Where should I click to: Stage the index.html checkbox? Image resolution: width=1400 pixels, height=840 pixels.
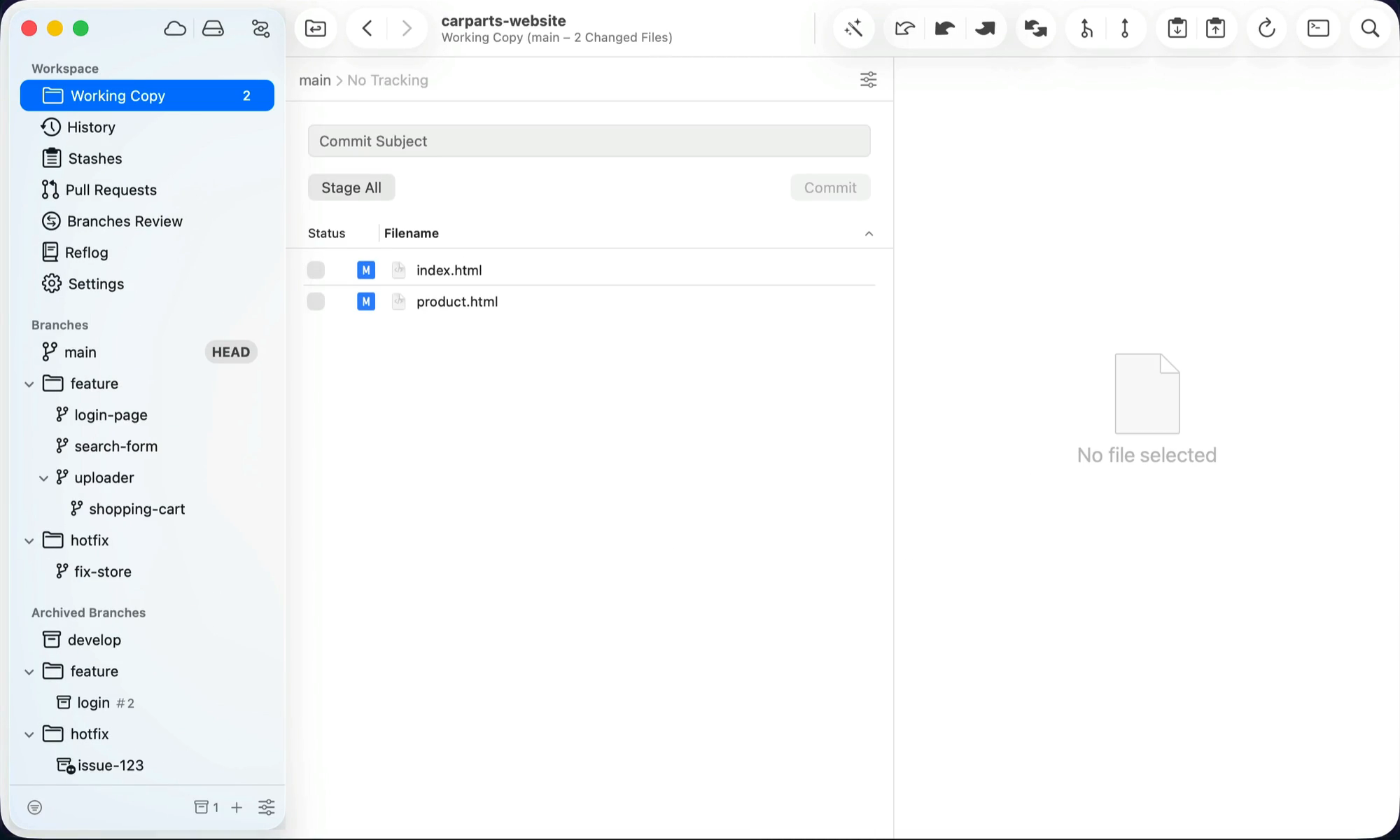pos(316,270)
